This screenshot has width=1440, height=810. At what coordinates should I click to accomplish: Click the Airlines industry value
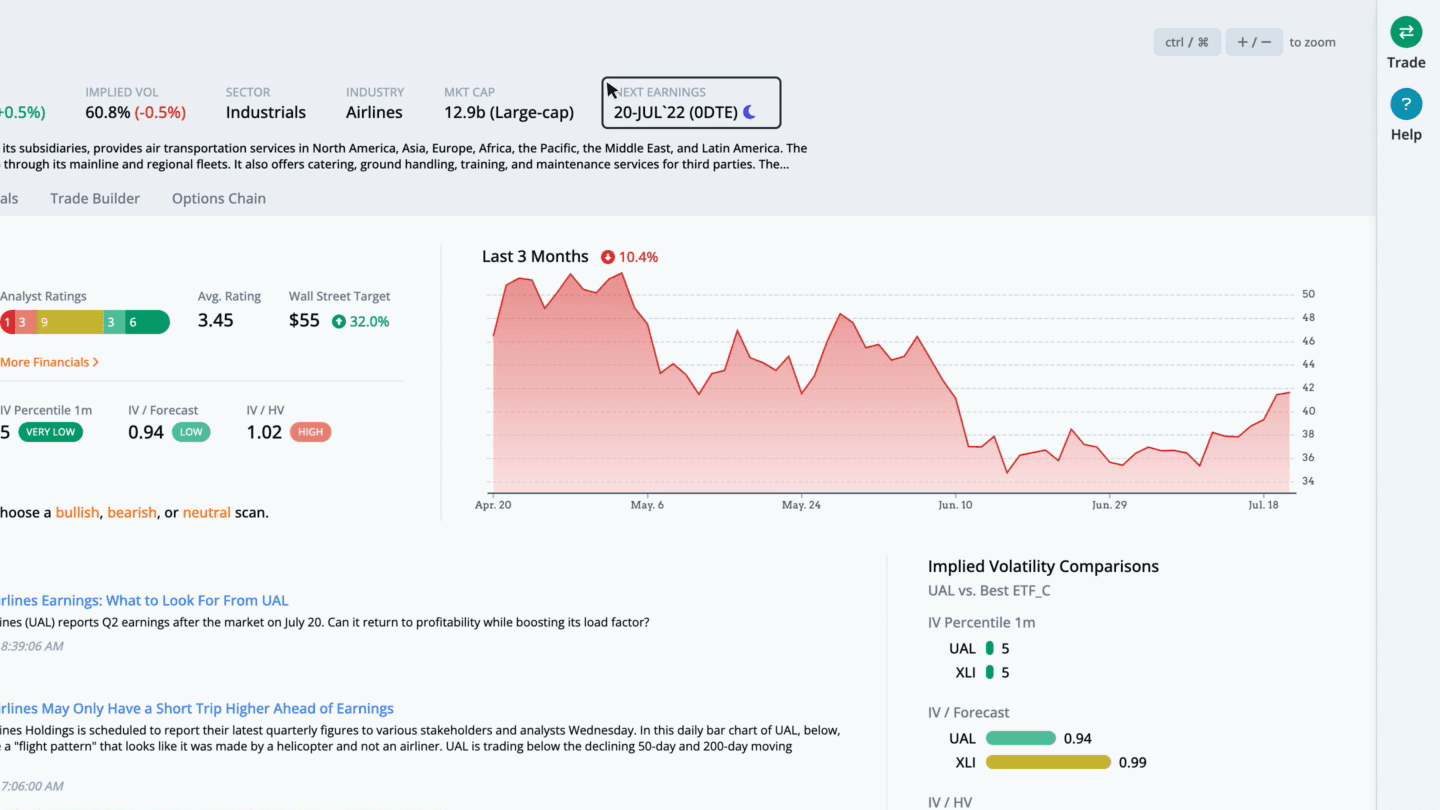point(374,113)
